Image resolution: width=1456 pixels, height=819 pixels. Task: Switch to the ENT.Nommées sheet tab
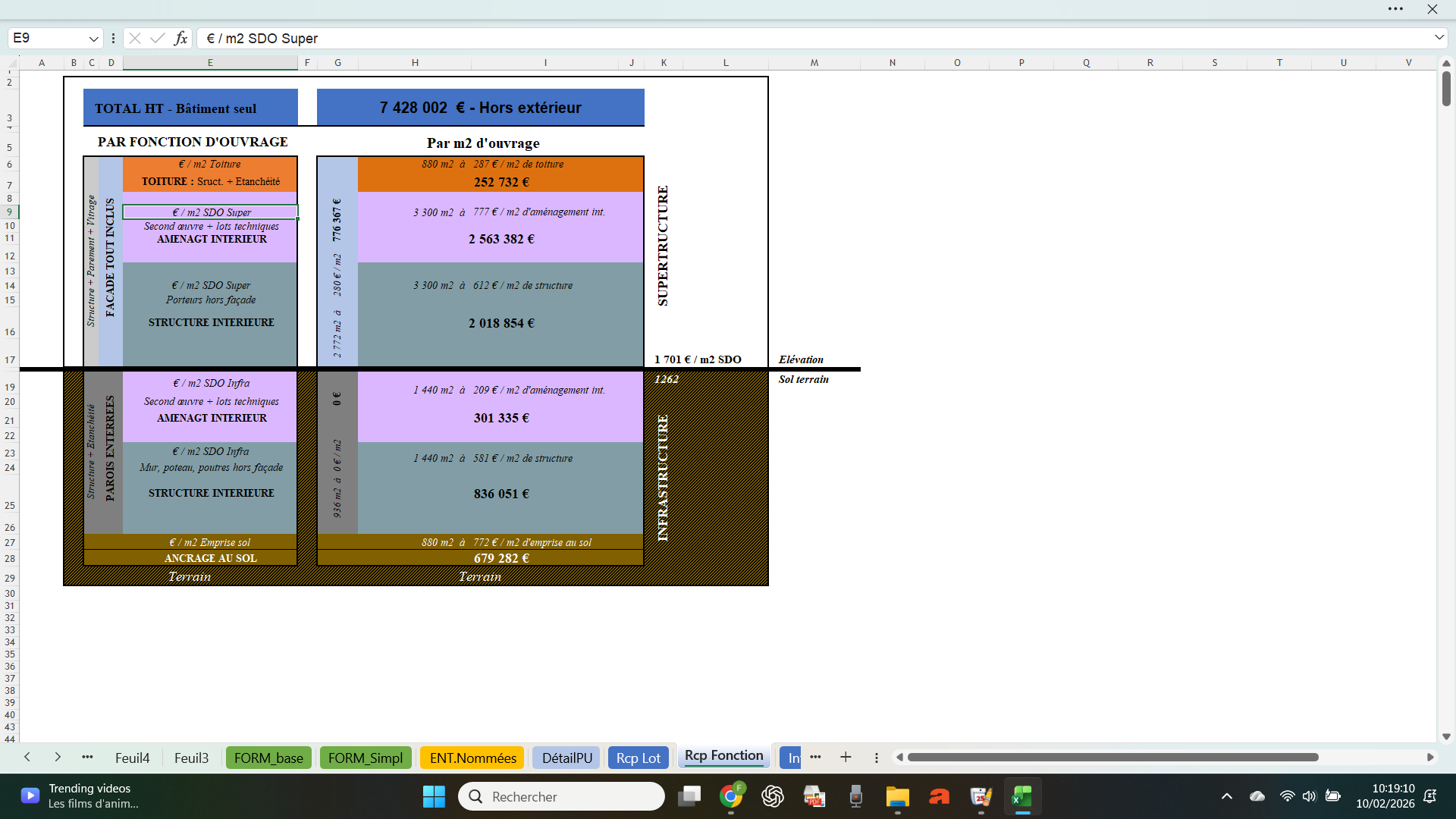472,758
